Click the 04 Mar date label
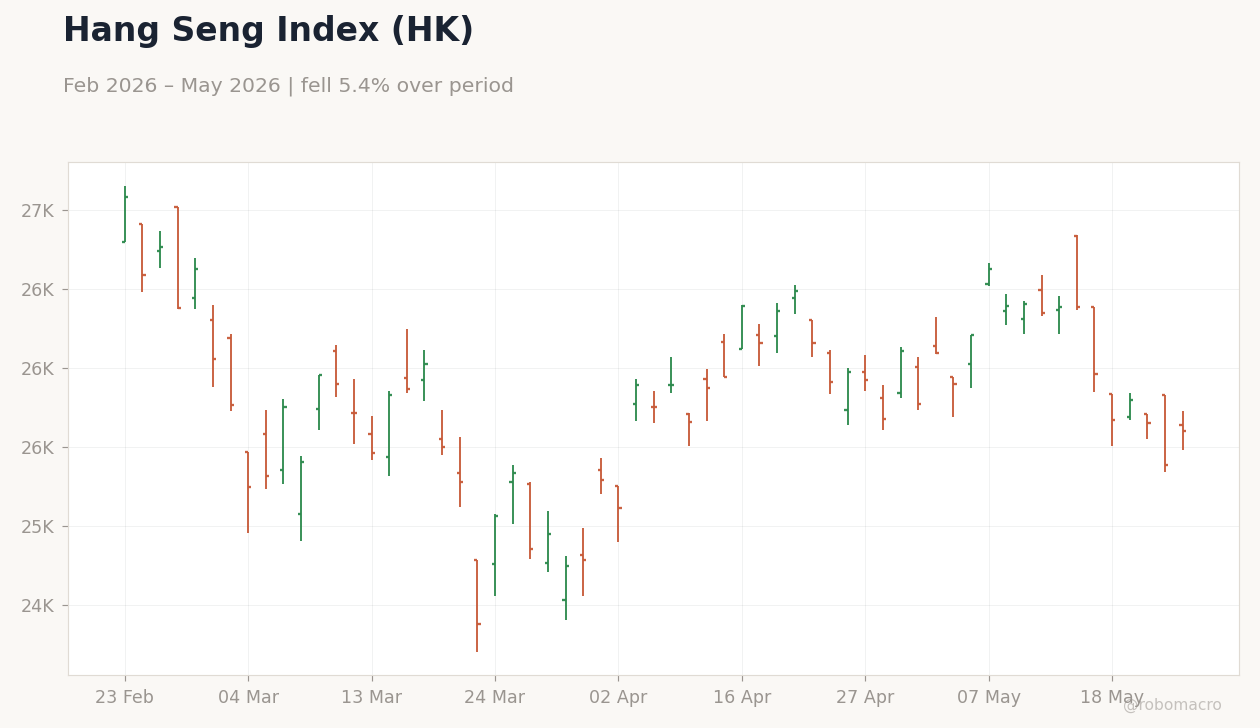 coord(248,698)
